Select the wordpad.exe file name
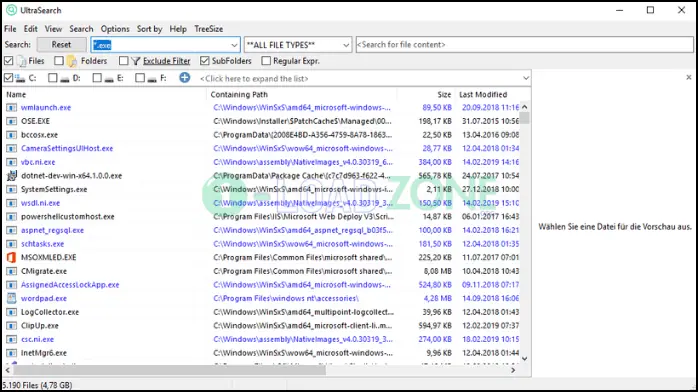This screenshot has width=698, height=392. click(x=44, y=299)
